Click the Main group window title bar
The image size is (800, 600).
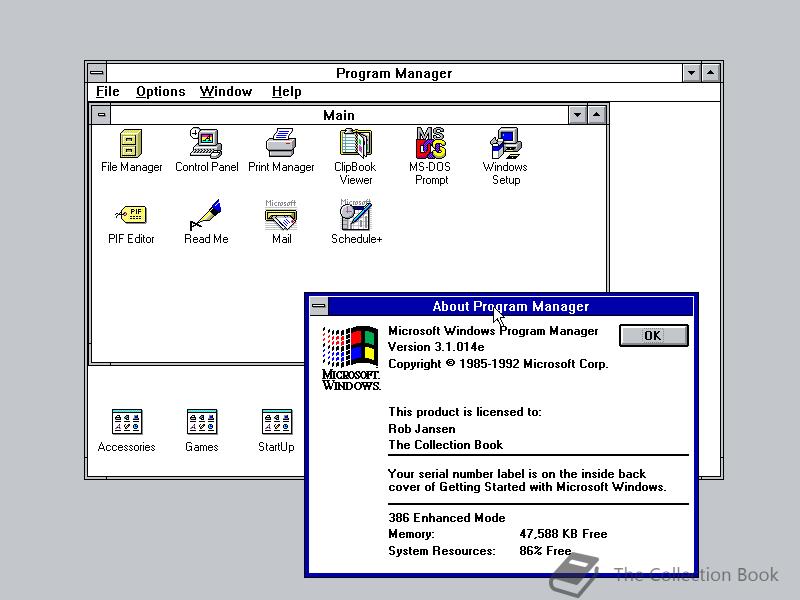pyautogui.click(x=339, y=115)
